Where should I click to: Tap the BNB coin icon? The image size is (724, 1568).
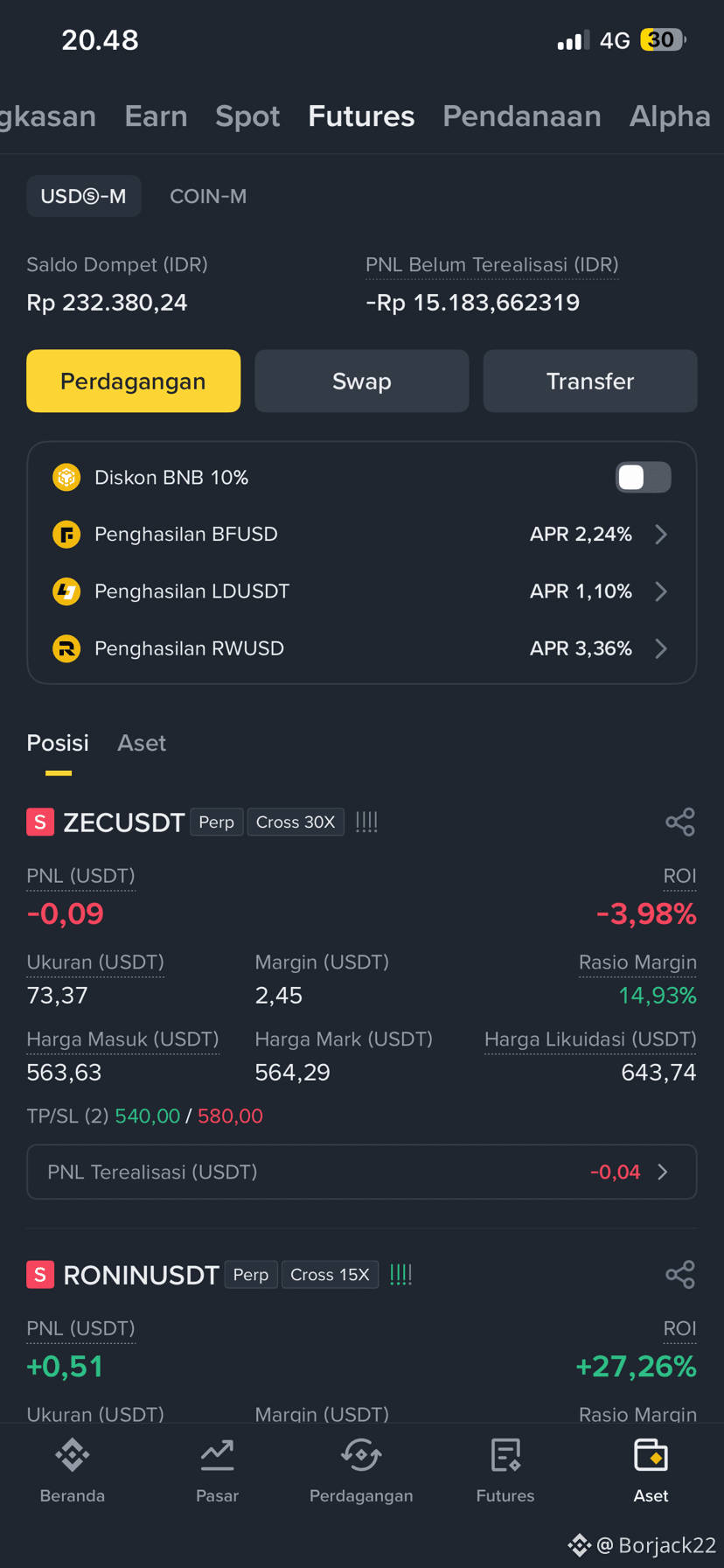tap(66, 477)
